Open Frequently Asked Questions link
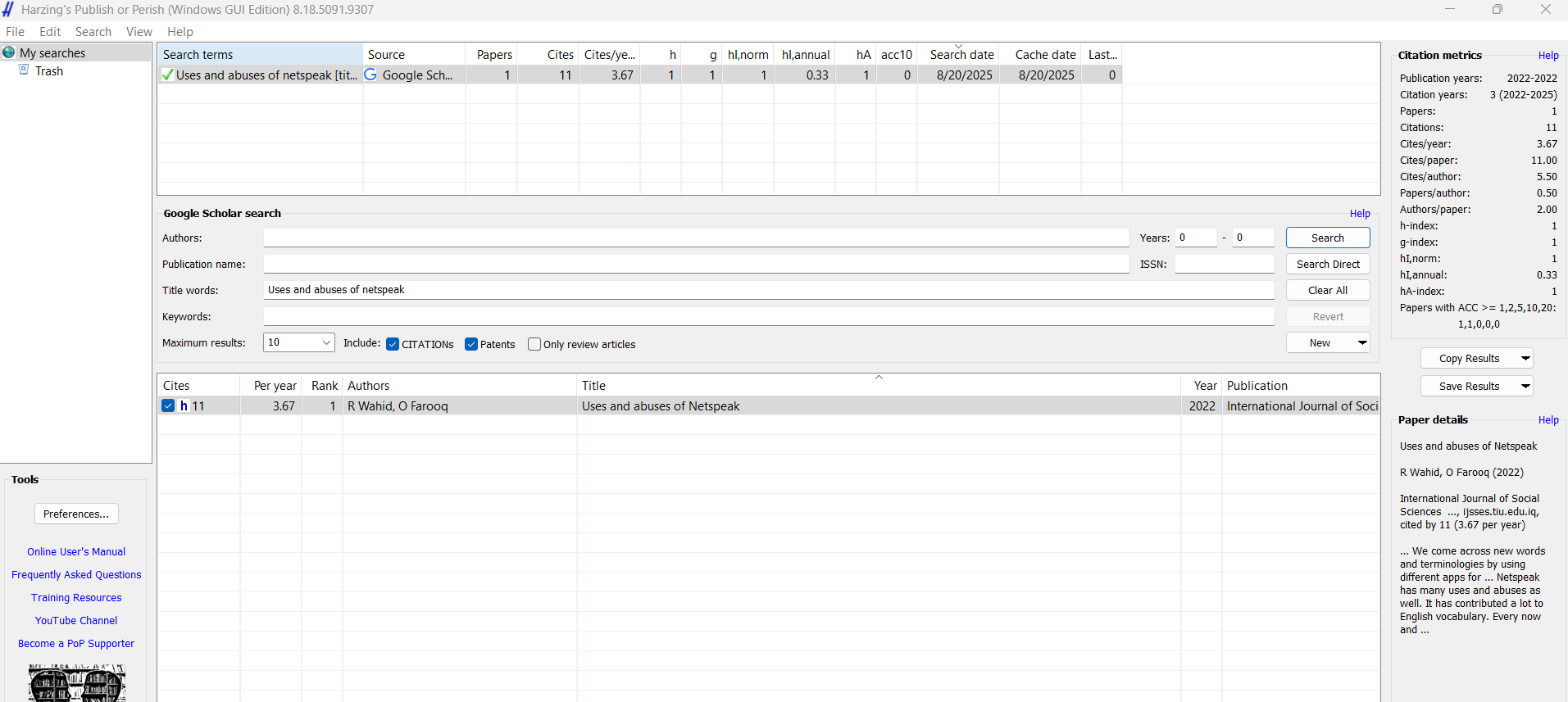1568x702 pixels. (x=76, y=574)
